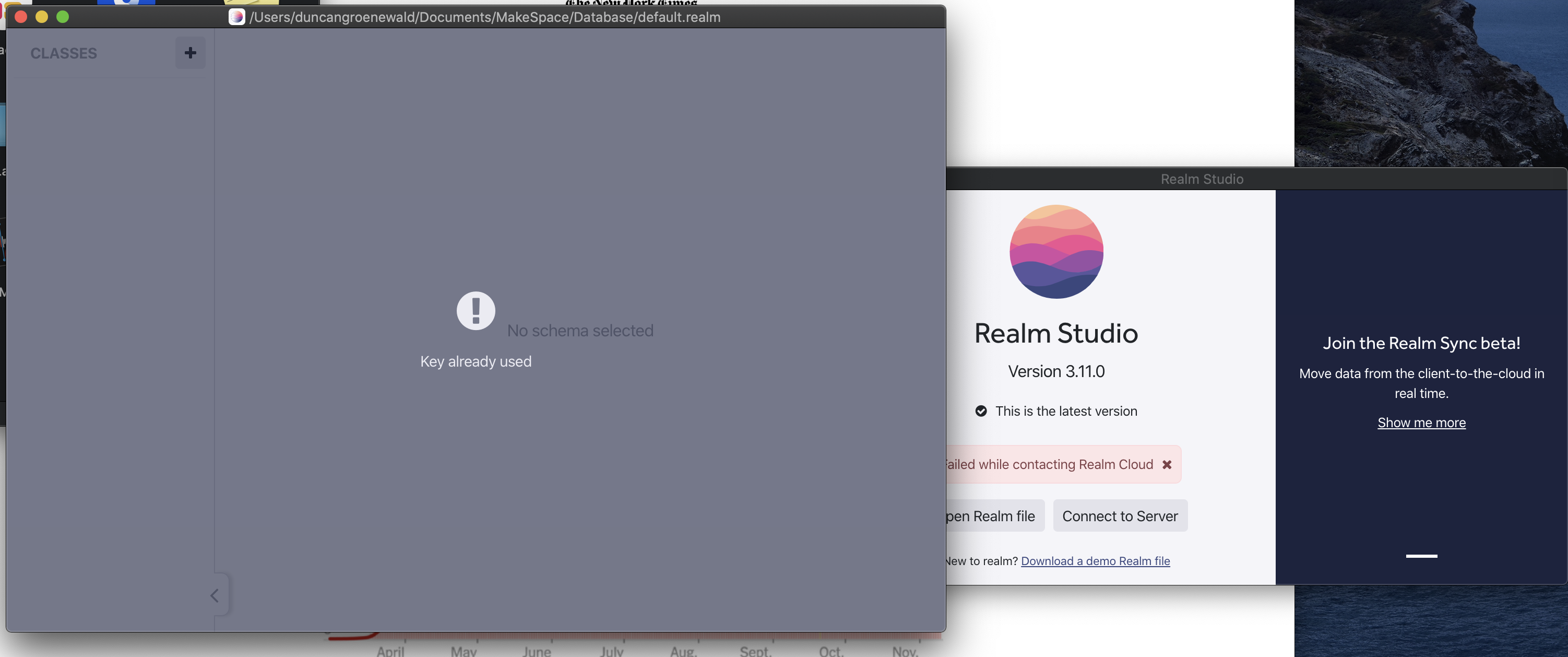Image resolution: width=1568 pixels, height=657 pixels.
Task: Expand the CLASSES panel header
Action: point(63,53)
